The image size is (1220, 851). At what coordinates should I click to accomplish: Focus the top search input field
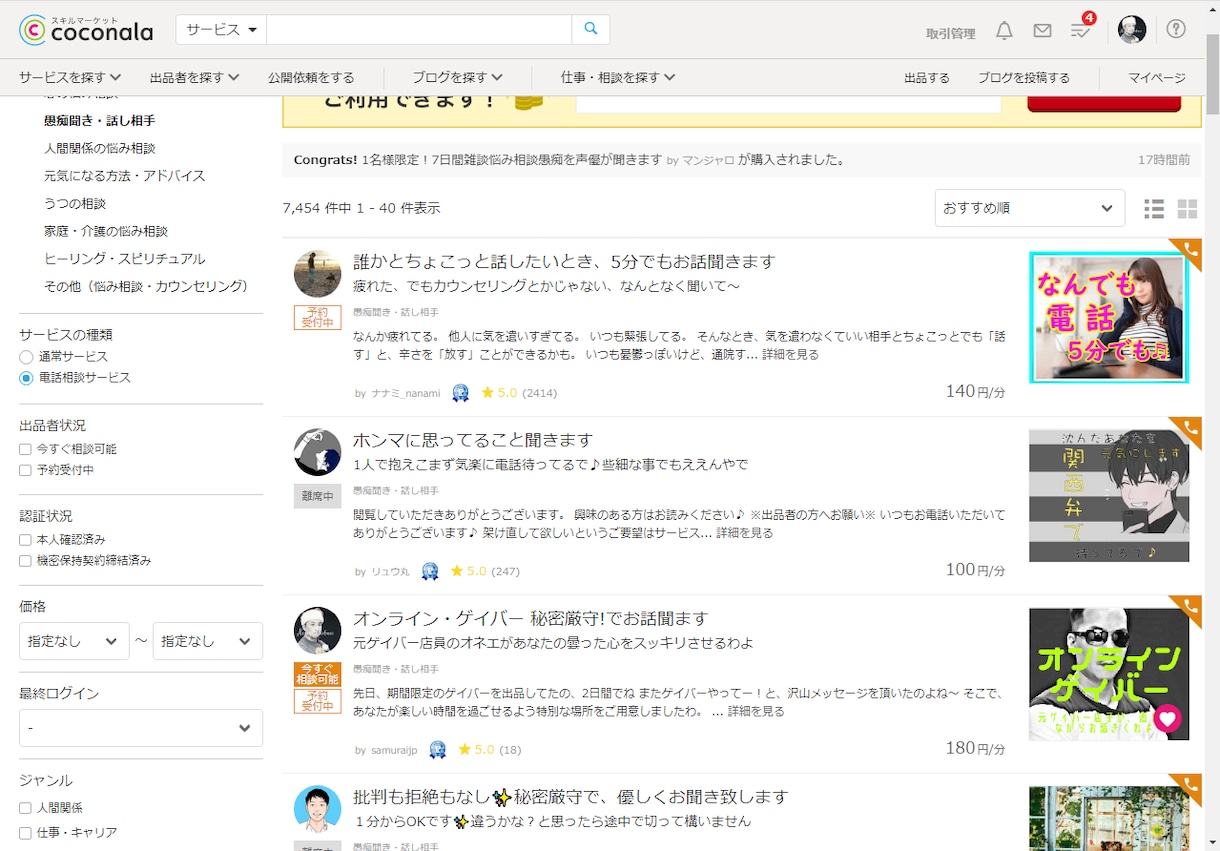coord(419,29)
